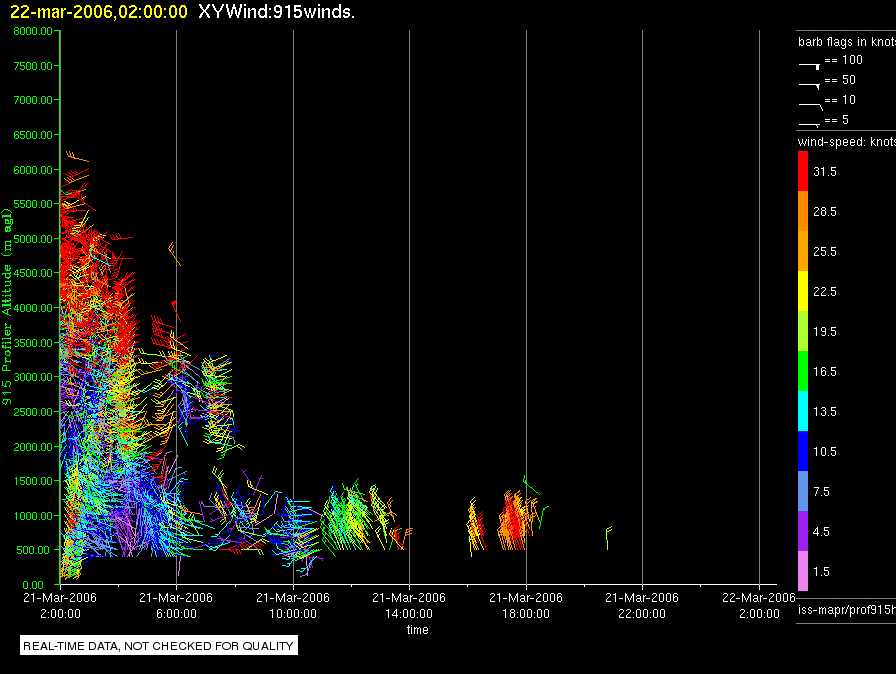The height and width of the screenshot is (674, 896).
Task: Click the 'time' x-axis title
Action: coord(418,629)
